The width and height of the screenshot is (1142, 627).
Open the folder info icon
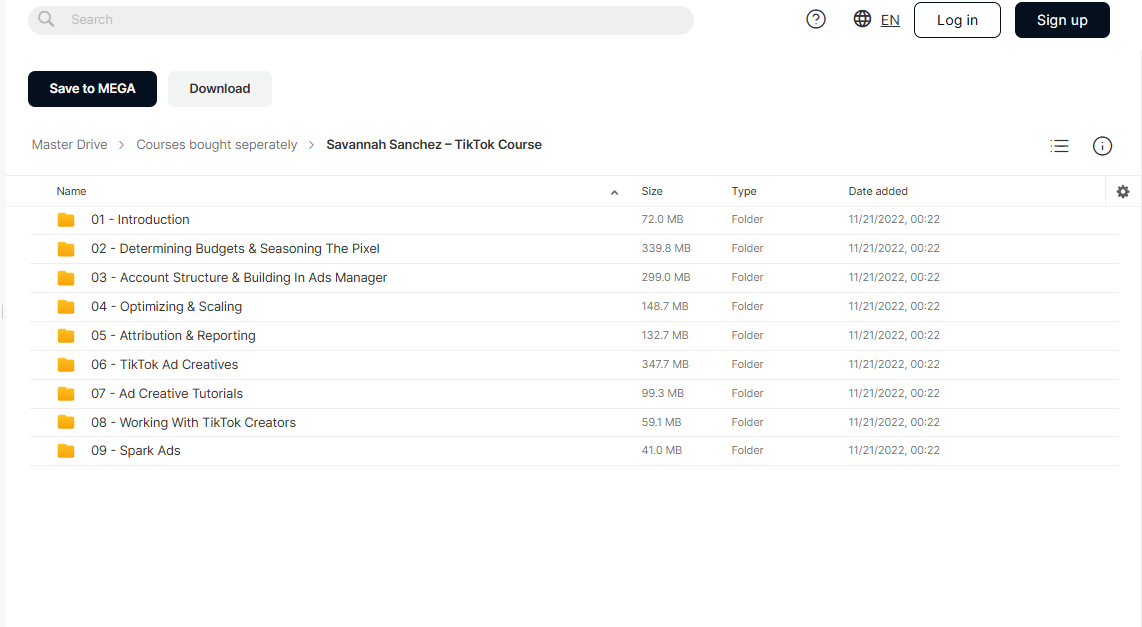coord(1103,146)
